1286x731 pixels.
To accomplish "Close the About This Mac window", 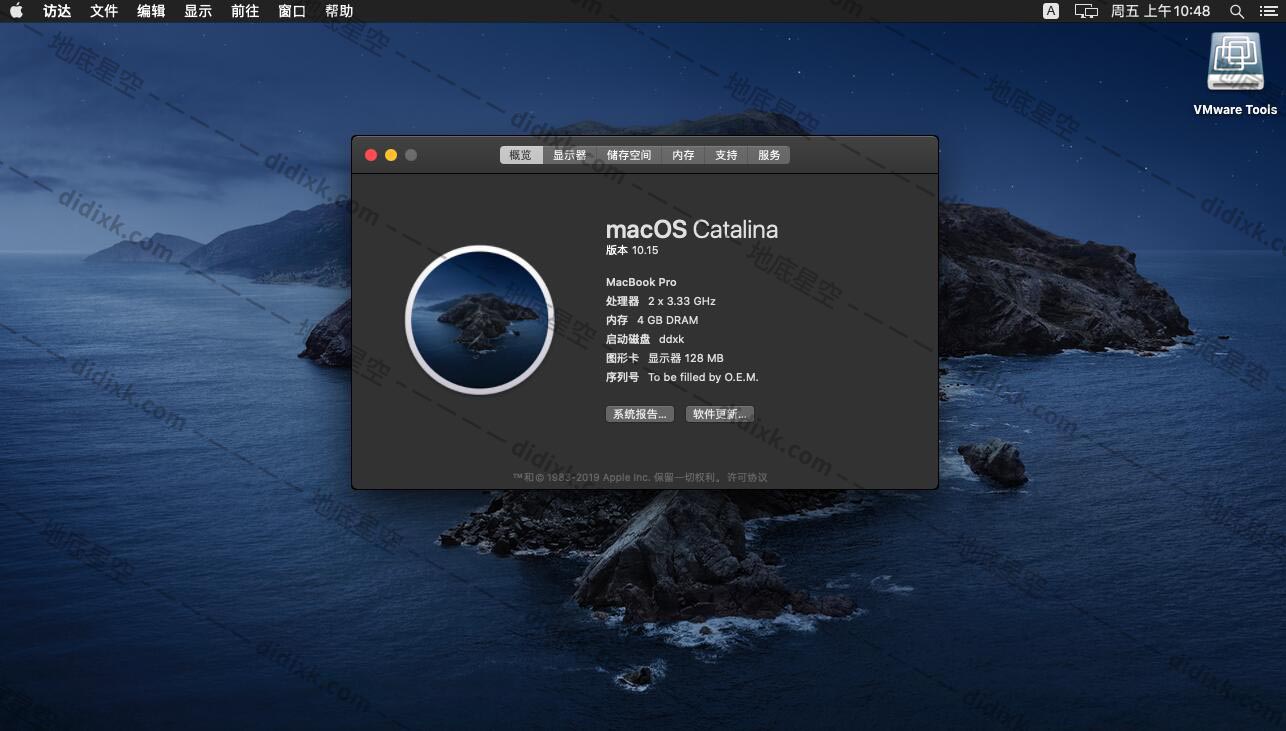I will [x=371, y=155].
